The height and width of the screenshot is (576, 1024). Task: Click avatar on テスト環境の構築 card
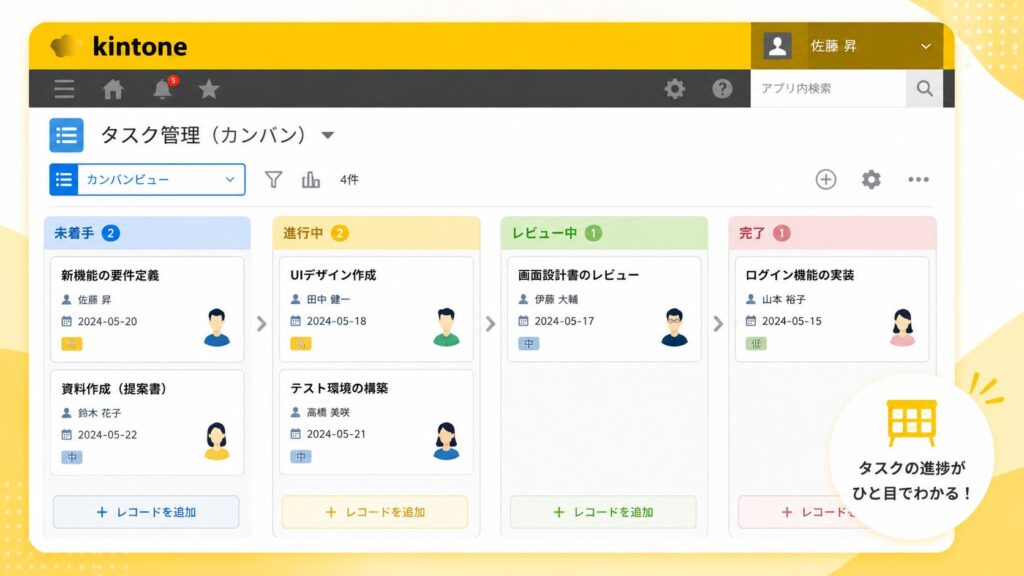point(446,441)
